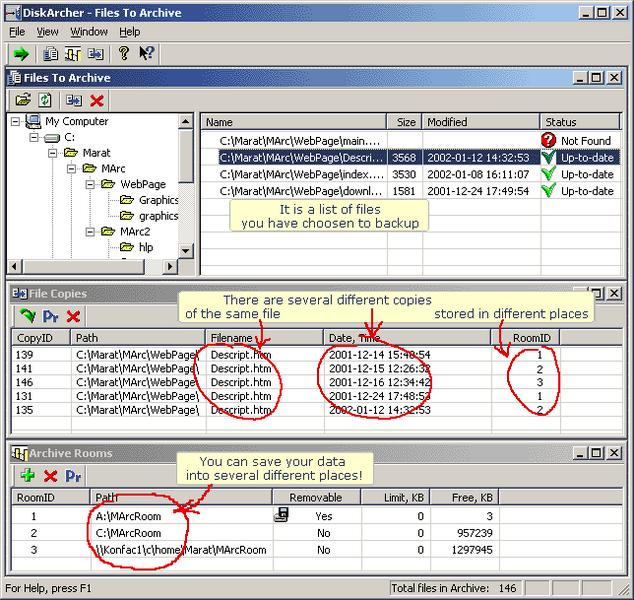
Task: Collapse the C: drive tree node
Action: click(x=34, y=137)
